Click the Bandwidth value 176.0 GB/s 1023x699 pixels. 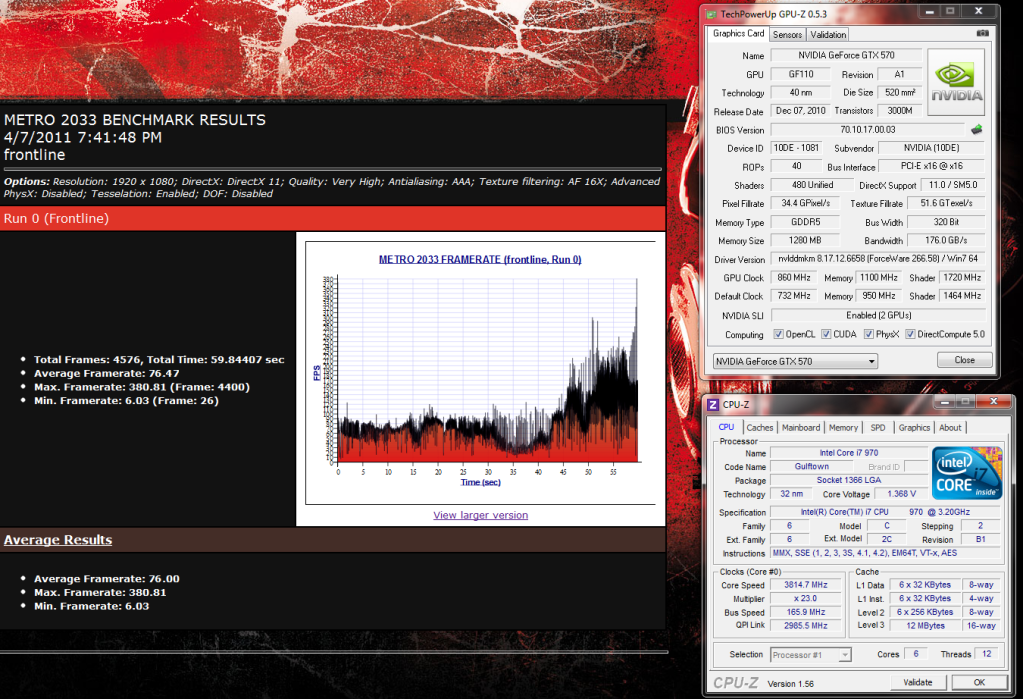click(945, 240)
